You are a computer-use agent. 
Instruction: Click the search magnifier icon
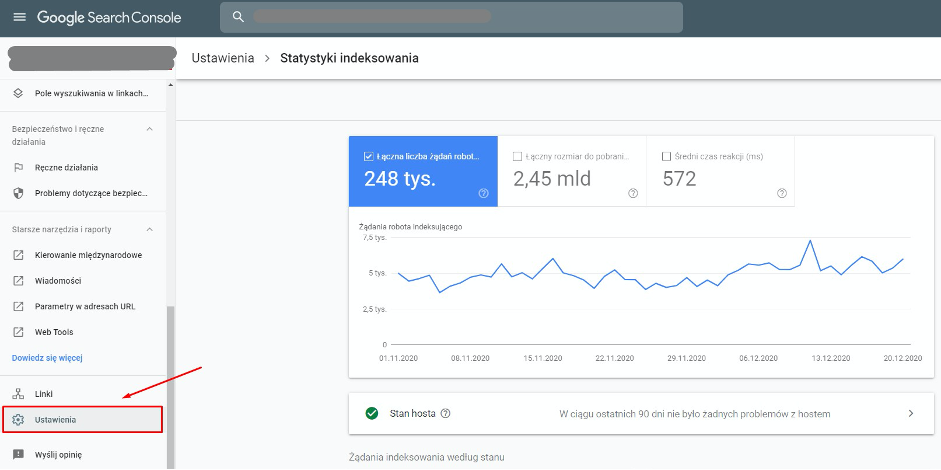click(238, 17)
